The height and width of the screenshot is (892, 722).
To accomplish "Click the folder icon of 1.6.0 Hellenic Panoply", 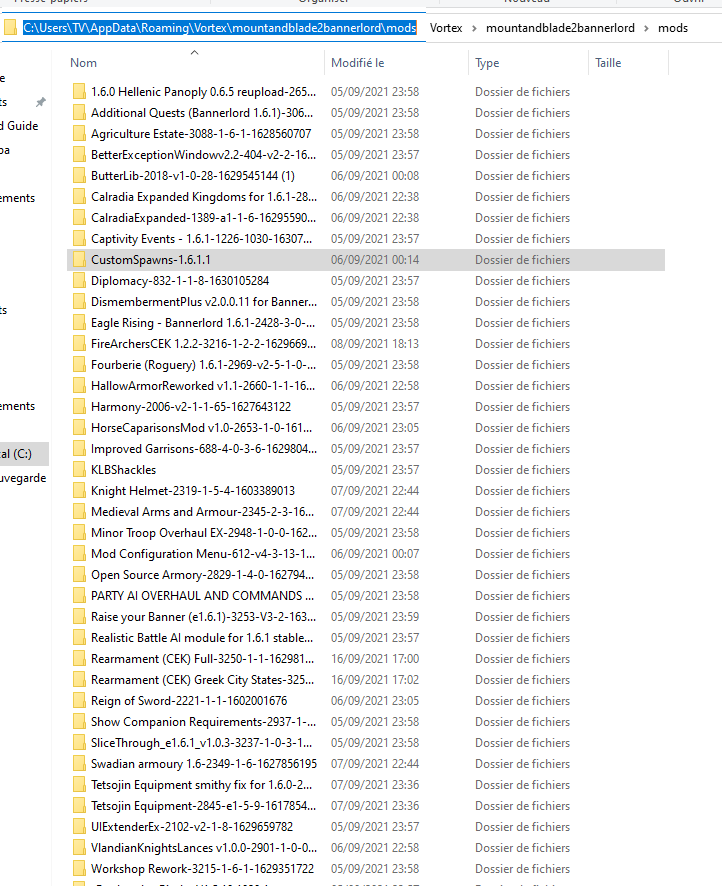I will (x=79, y=92).
